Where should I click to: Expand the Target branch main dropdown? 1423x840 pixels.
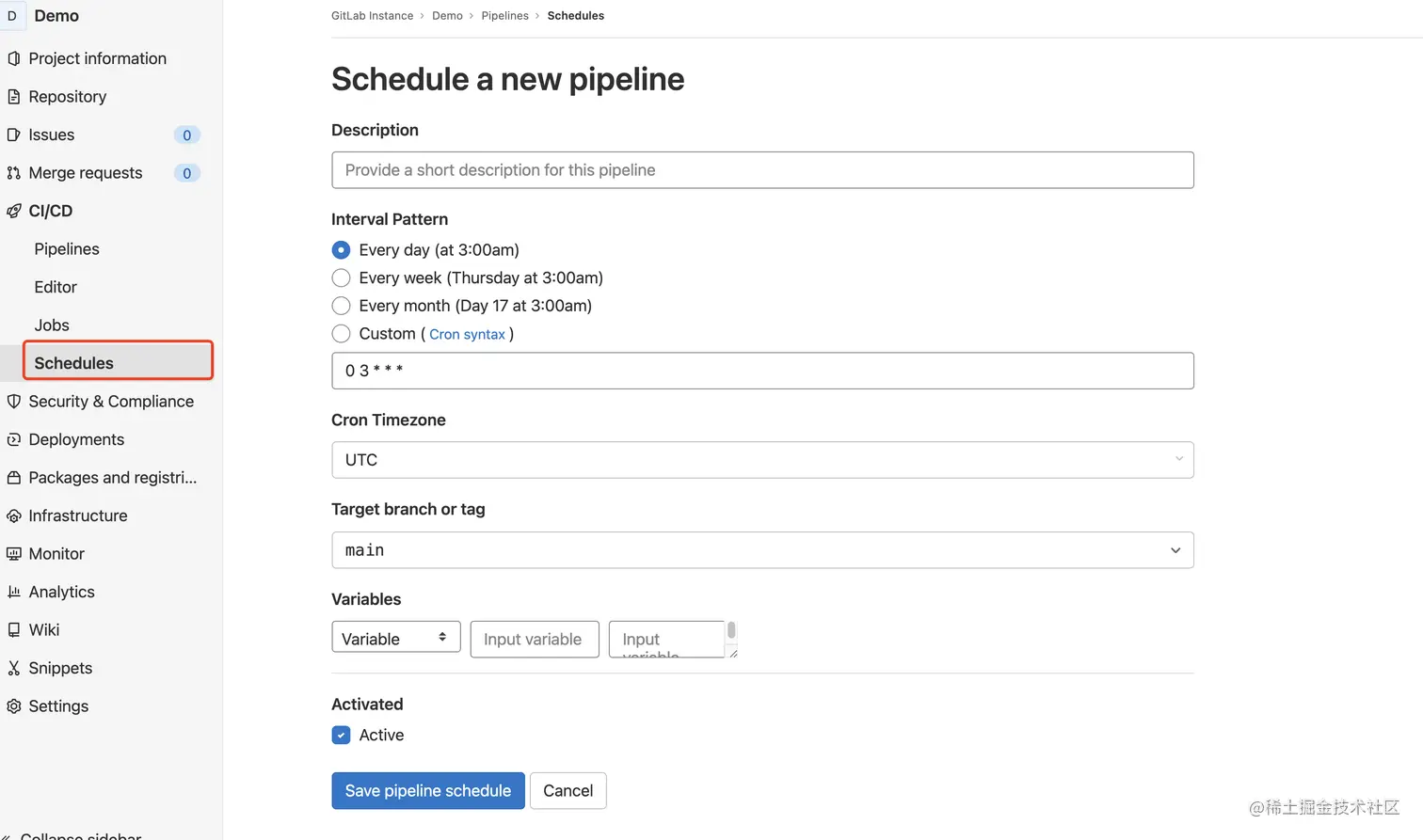point(762,550)
